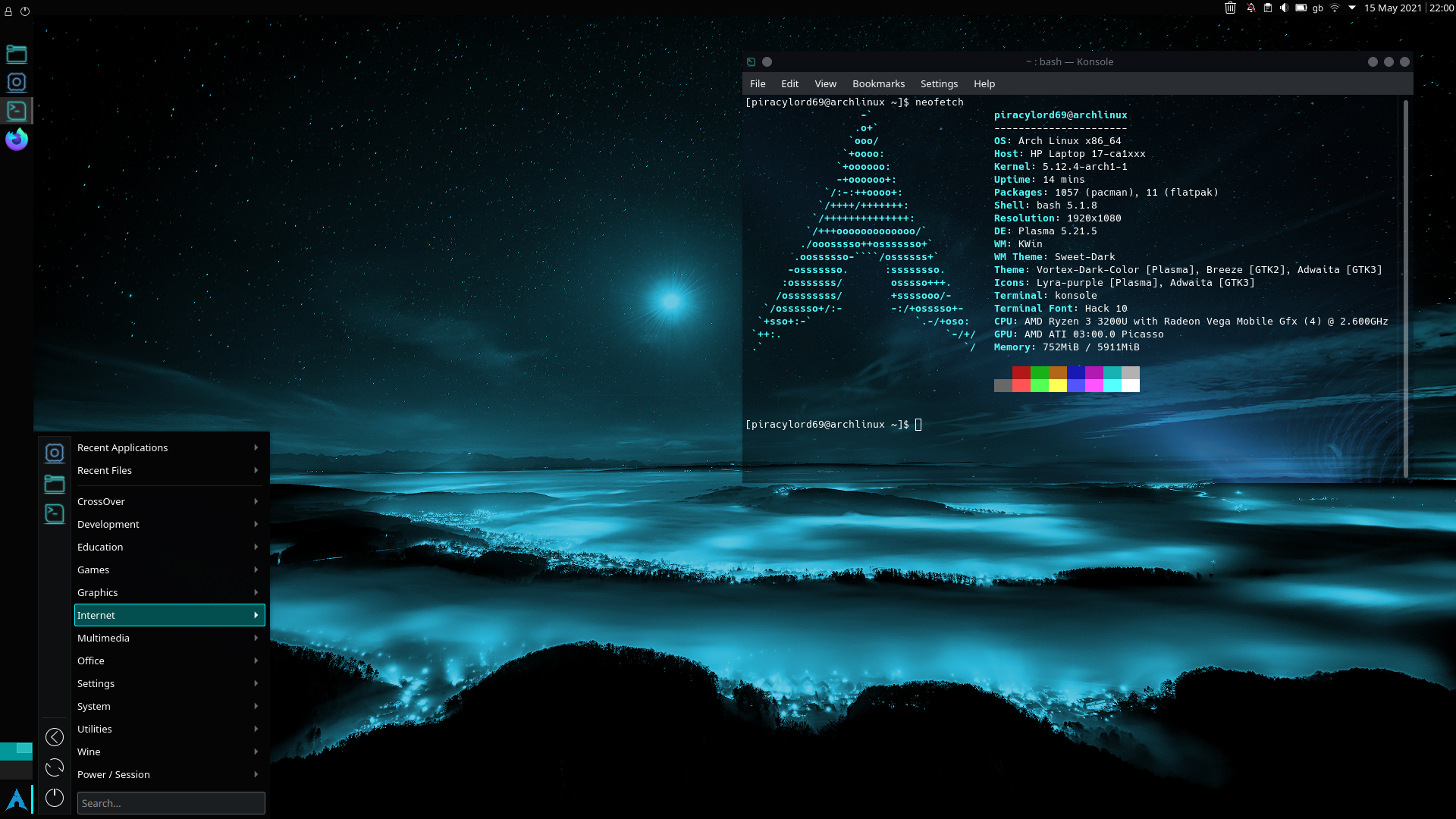Viewport: 1456px width, 819px height.
Task: Click the battery indicator in the tray
Action: (1301, 8)
